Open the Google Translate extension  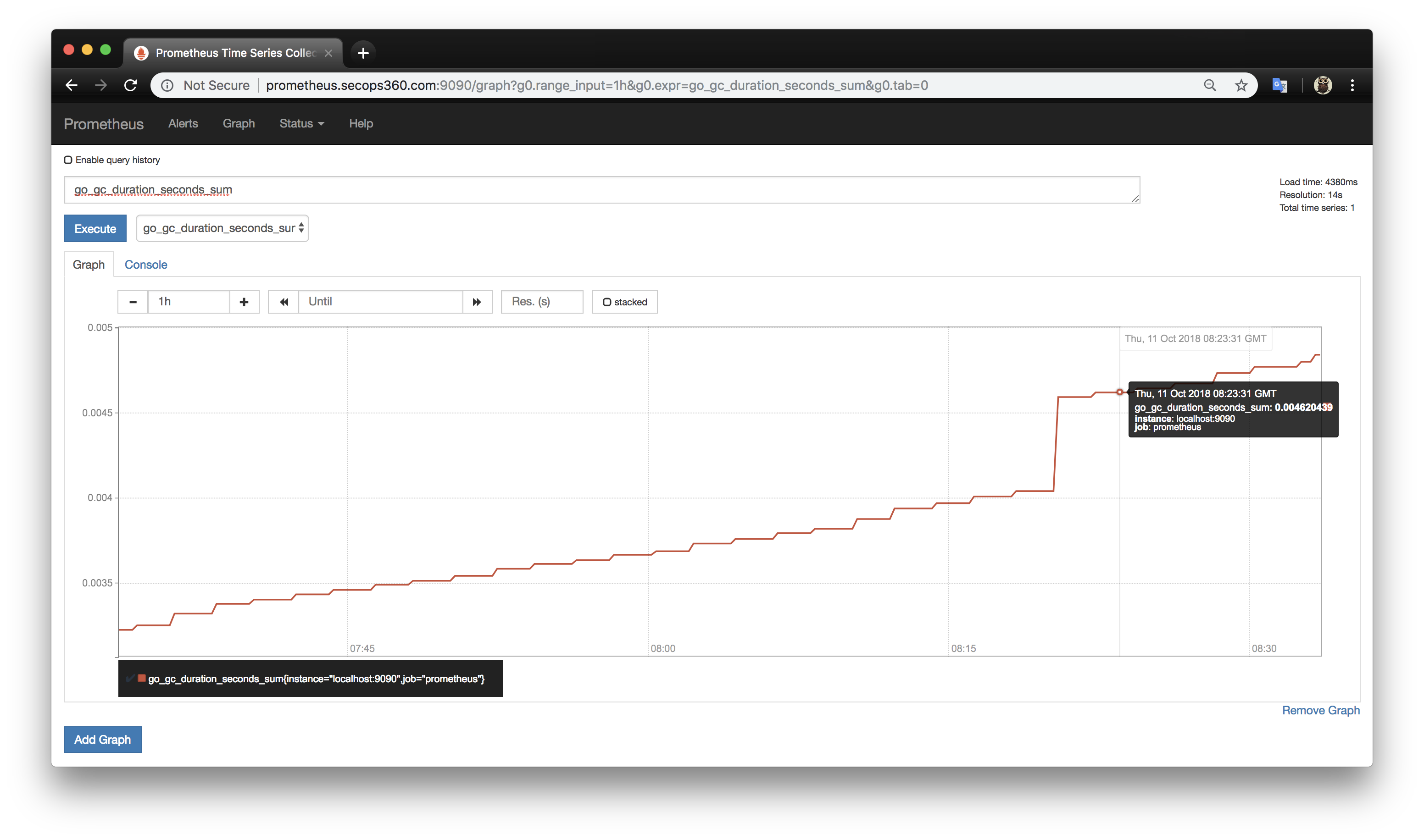1279,85
